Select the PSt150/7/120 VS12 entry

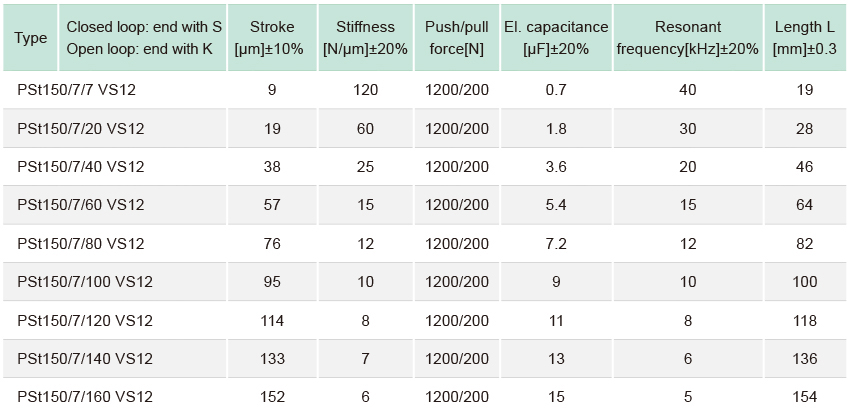coord(85,320)
